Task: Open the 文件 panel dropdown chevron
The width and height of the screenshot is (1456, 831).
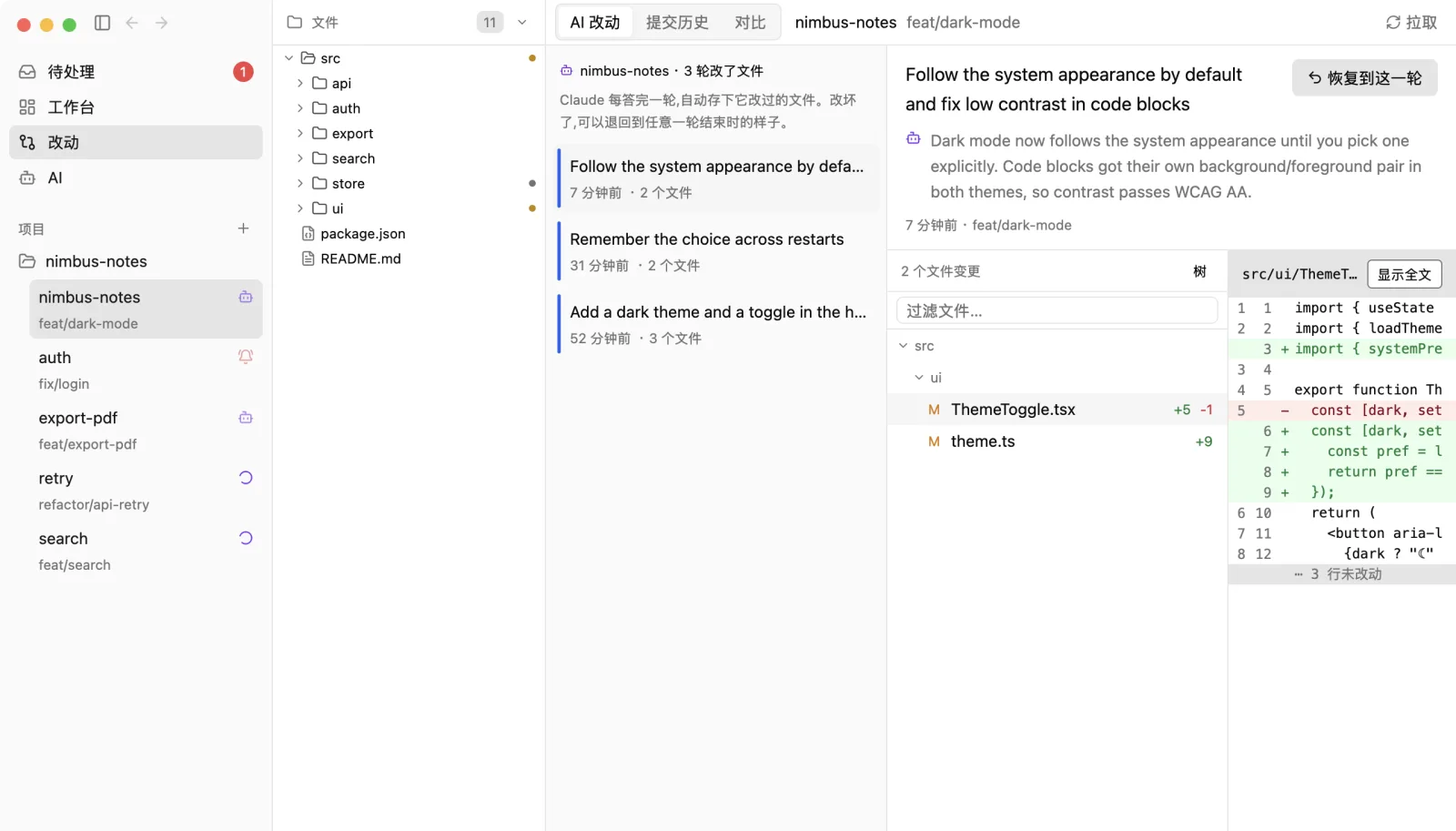Action: tap(522, 23)
